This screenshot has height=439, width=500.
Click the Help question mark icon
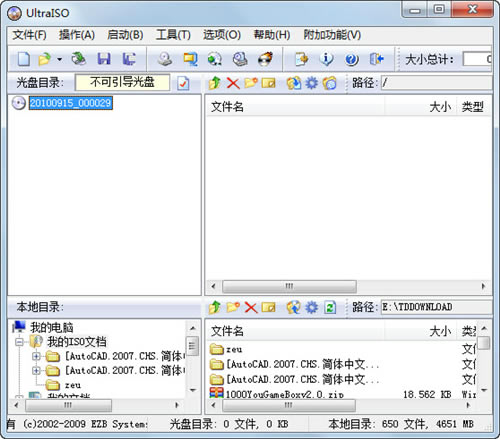coord(351,59)
